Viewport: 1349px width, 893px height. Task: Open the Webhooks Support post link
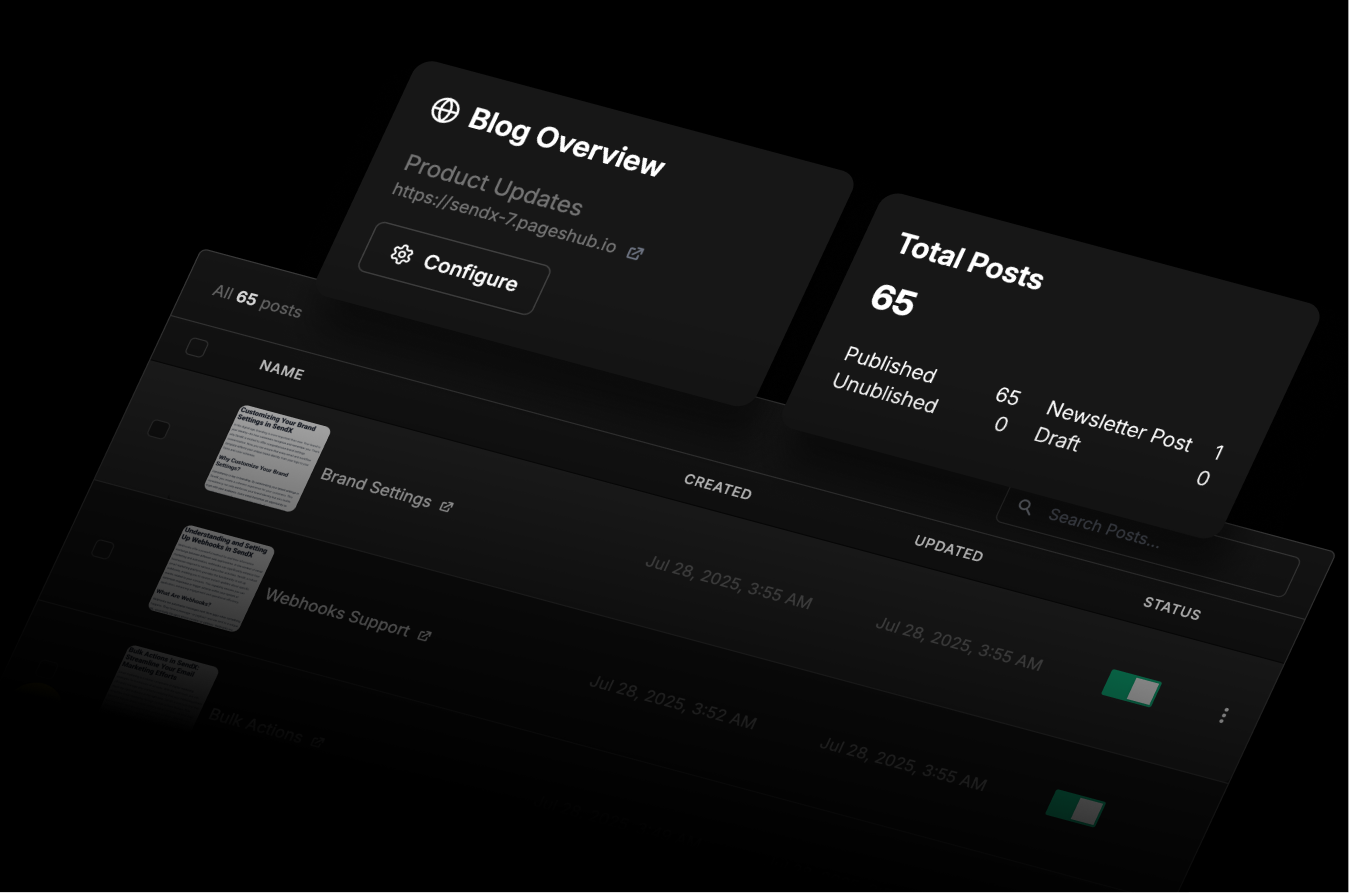337,612
